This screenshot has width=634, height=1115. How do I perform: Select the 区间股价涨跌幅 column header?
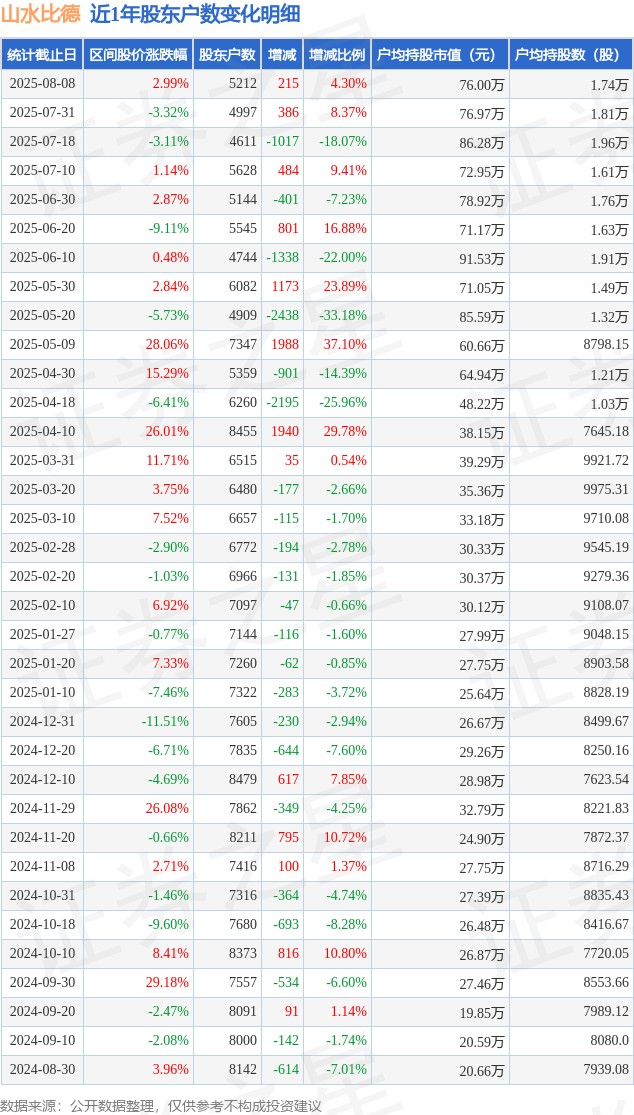[137, 55]
